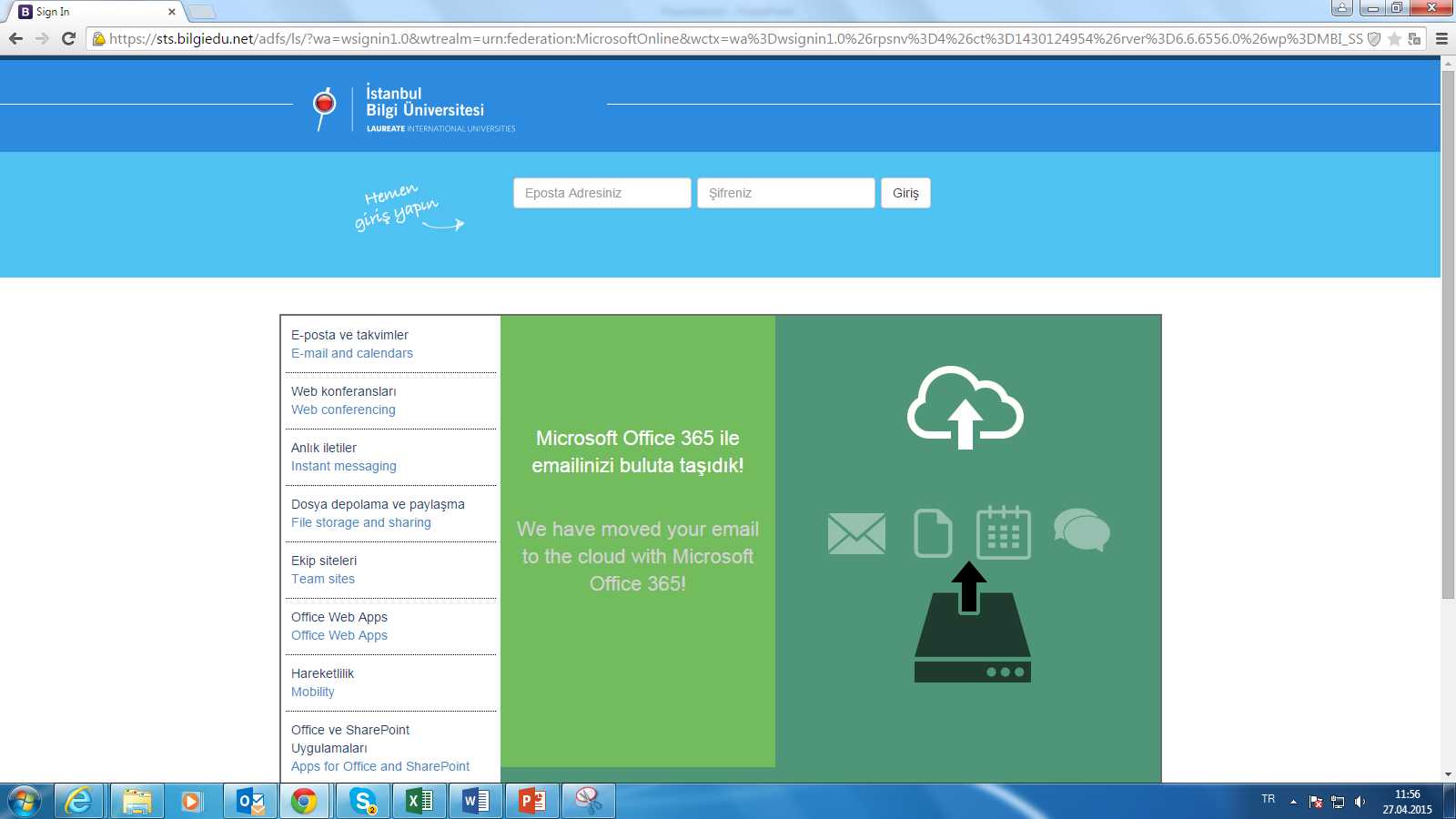
Task: Open Windows Media Player from taskbar
Action: (191, 802)
